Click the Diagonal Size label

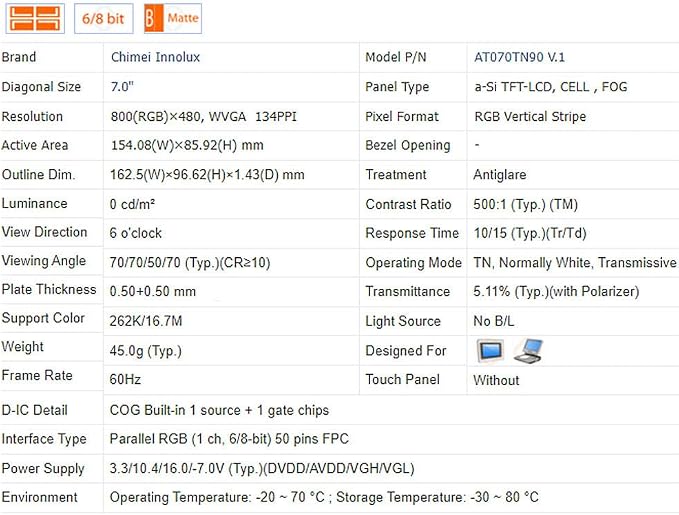[x=41, y=87]
